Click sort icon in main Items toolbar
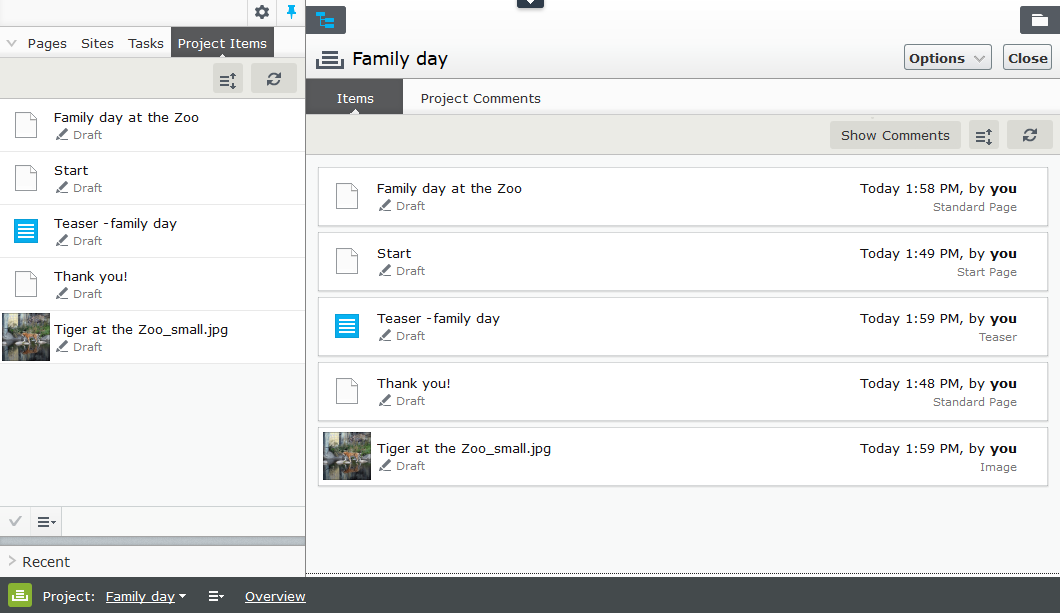The height and width of the screenshot is (613, 1060). (984, 136)
